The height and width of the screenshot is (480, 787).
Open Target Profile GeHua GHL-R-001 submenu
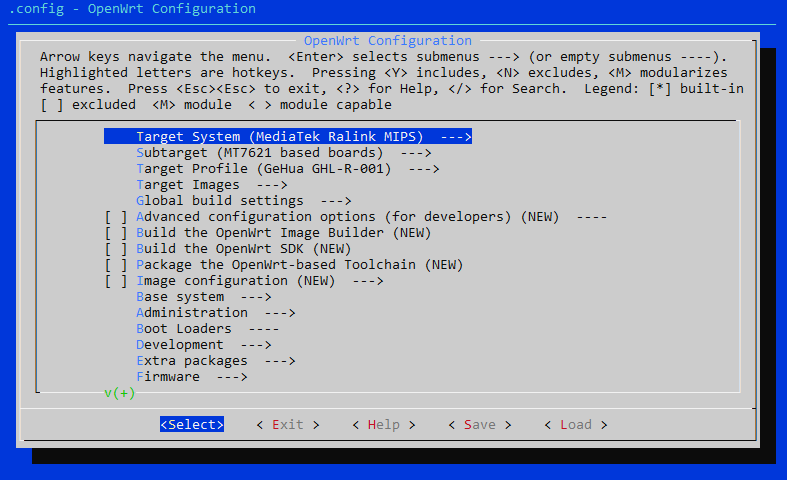[x=288, y=169]
